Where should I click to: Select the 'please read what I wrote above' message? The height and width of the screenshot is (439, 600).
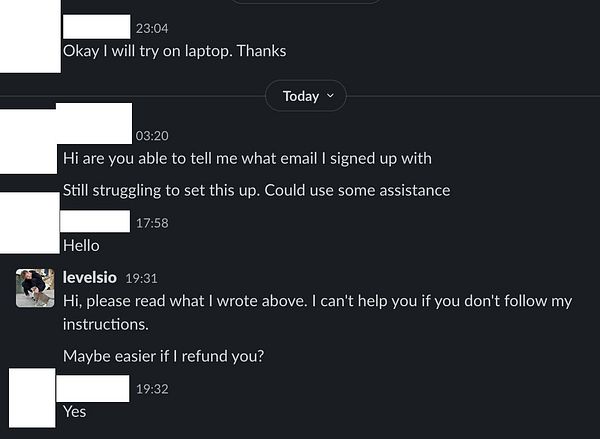(318, 312)
